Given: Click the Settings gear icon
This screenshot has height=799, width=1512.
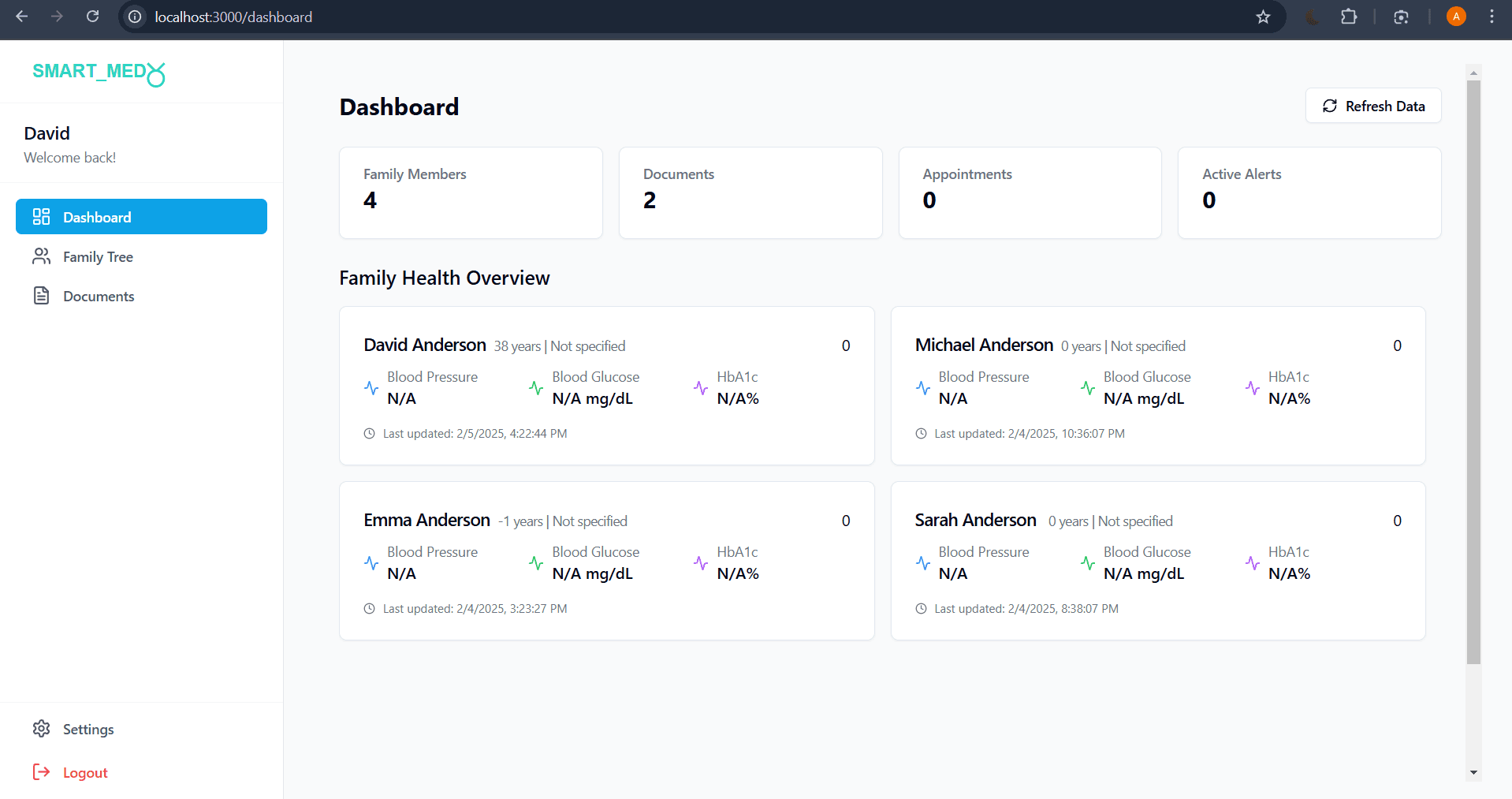Looking at the screenshot, I should coord(42,729).
